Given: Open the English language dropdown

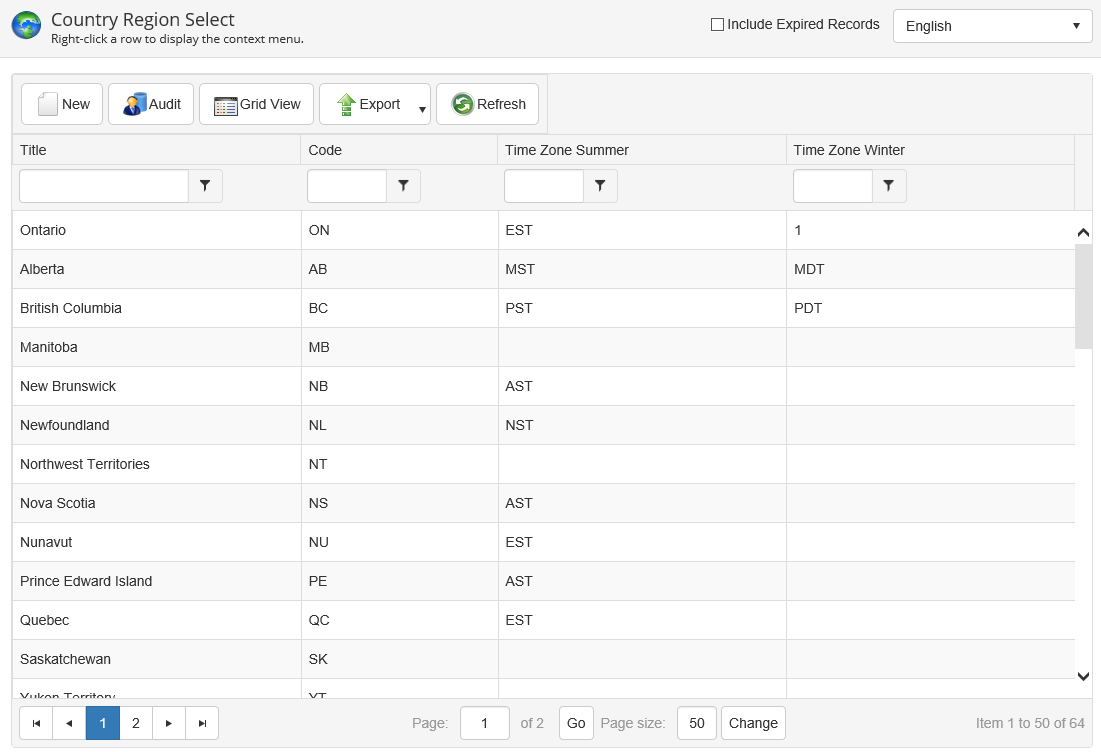Looking at the screenshot, I should (x=992, y=26).
